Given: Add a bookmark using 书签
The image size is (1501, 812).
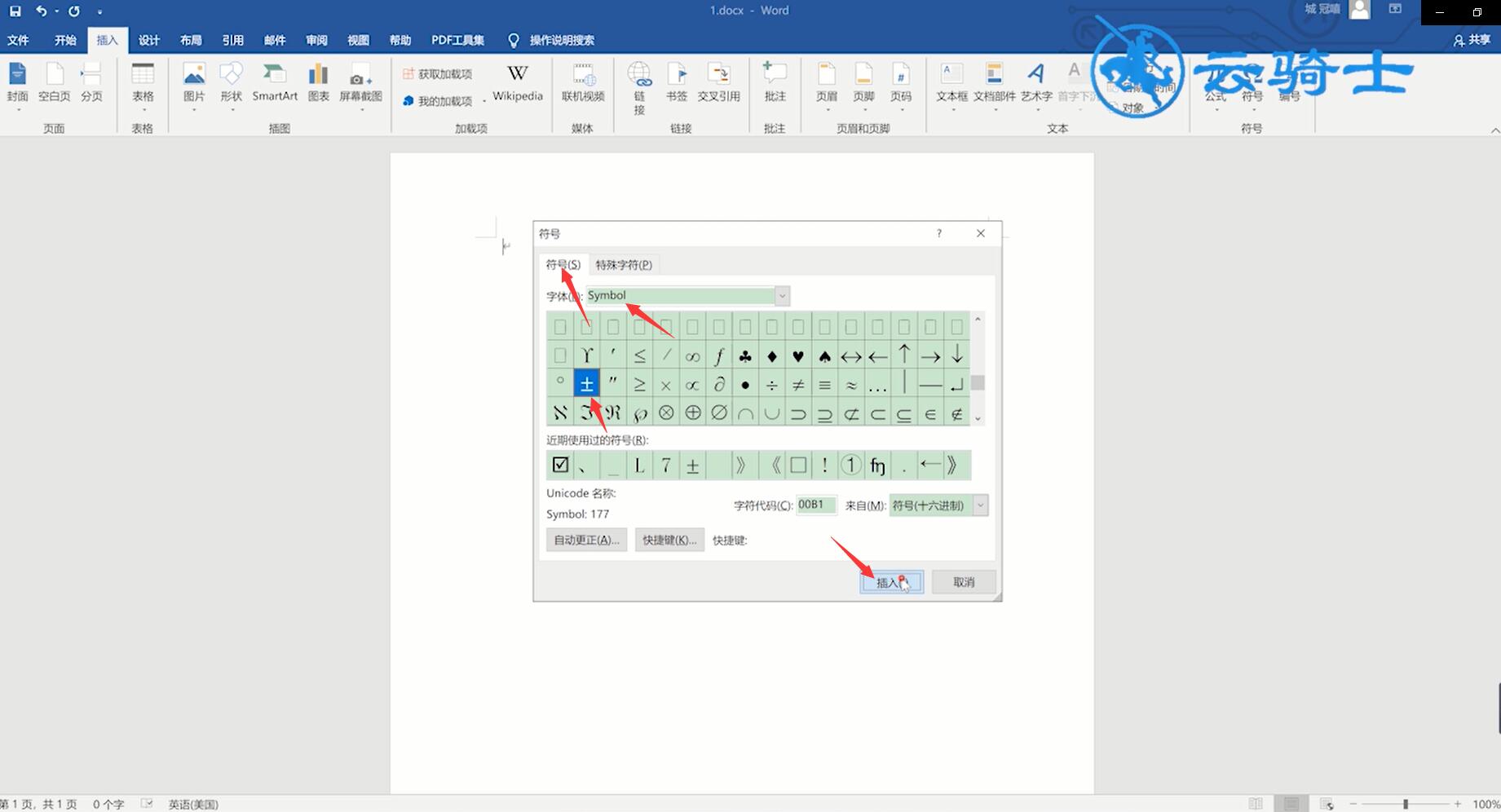Looking at the screenshot, I should pyautogui.click(x=677, y=83).
